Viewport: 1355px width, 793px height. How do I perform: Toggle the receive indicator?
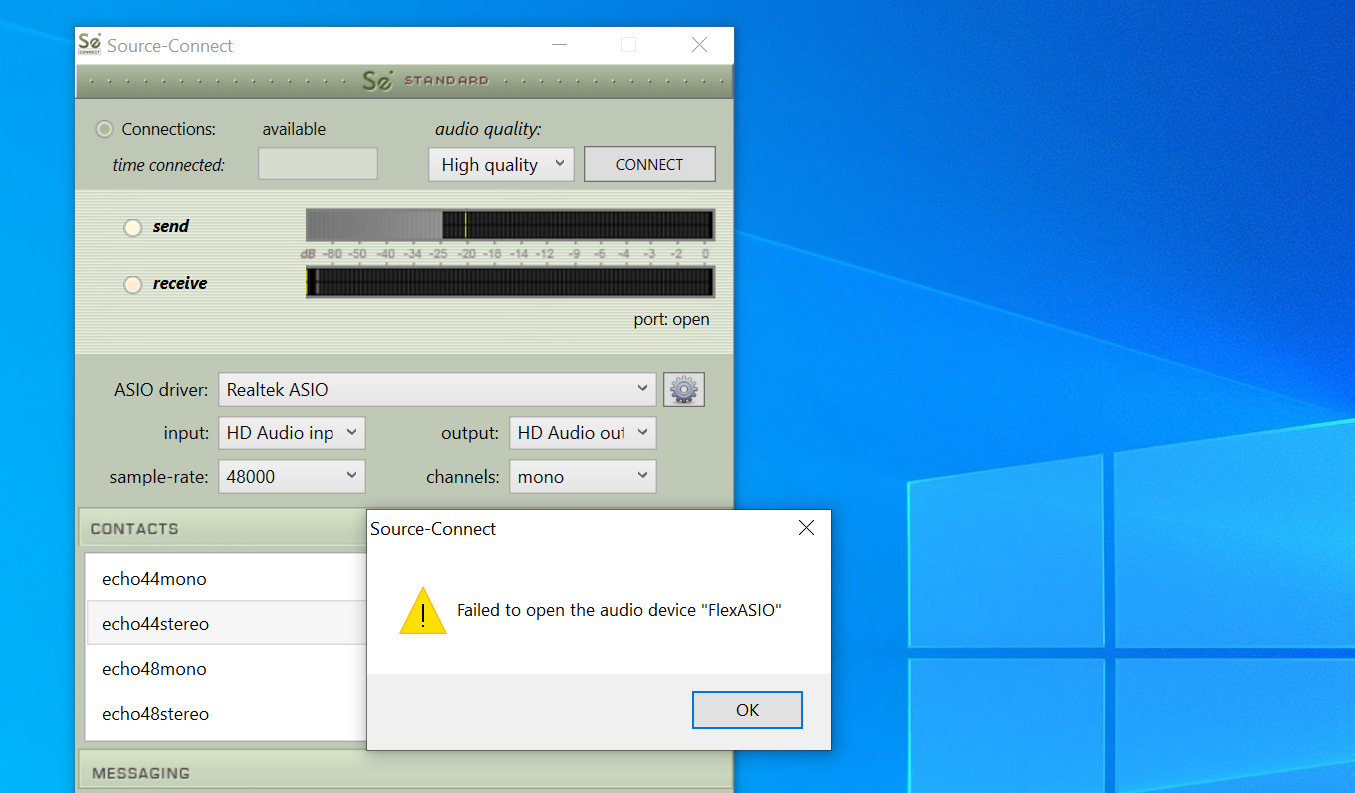133,284
